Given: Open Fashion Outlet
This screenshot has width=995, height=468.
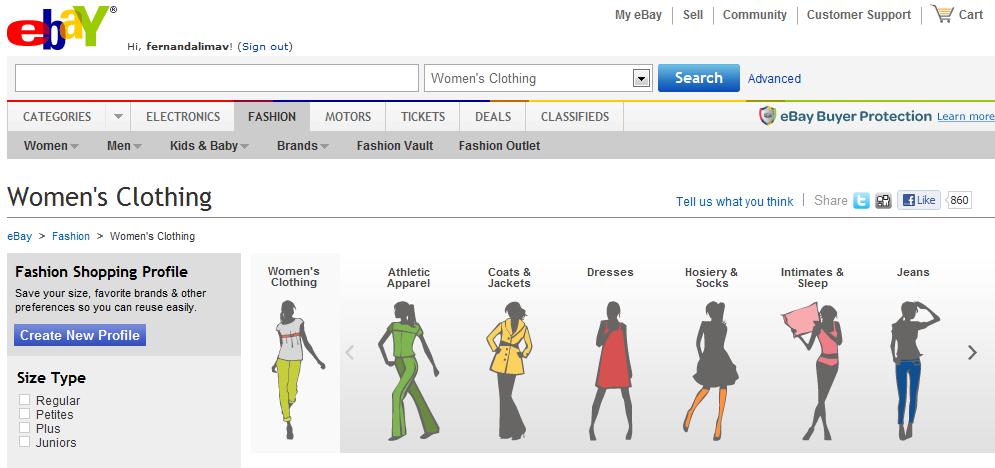Looking at the screenshot, I should (499, 146).
